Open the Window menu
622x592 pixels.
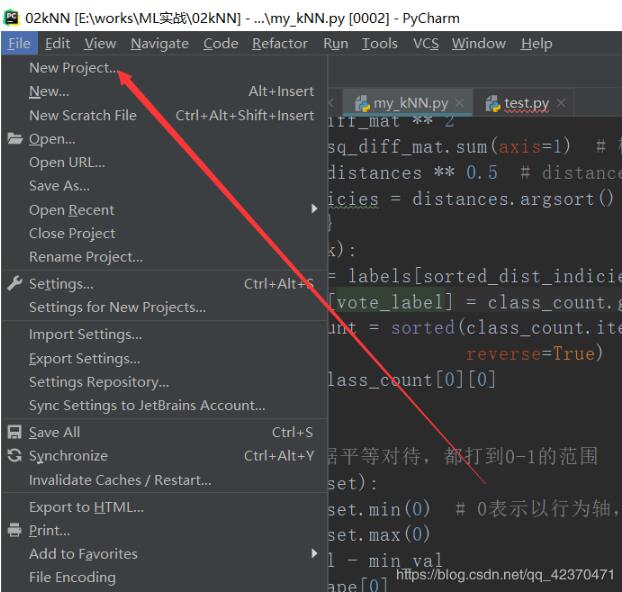(x=479, y=43)
